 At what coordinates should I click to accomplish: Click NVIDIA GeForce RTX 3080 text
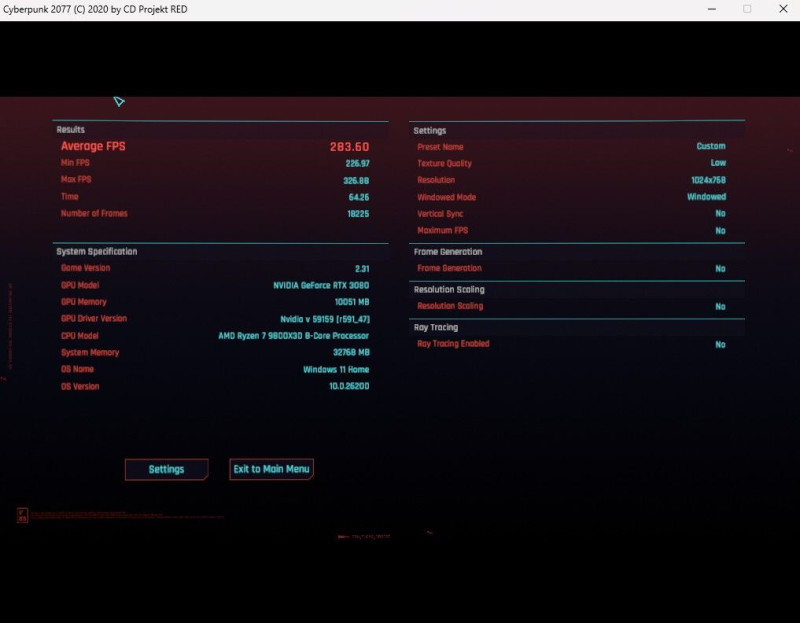coord(321,285)
